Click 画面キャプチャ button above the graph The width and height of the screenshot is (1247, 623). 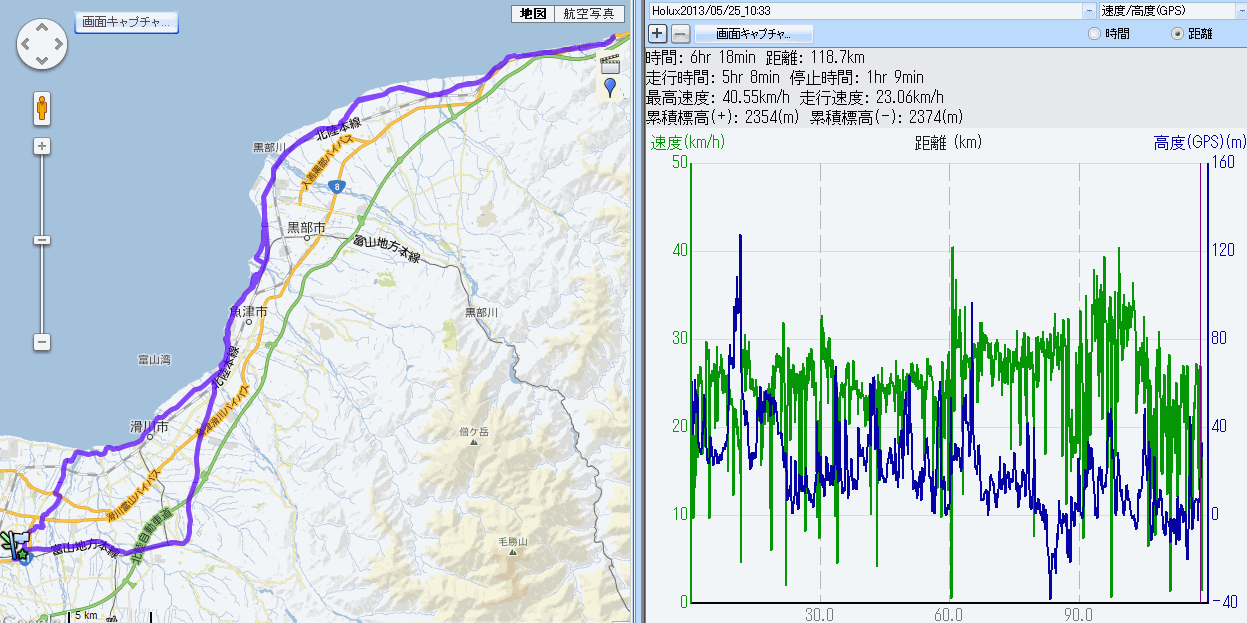[753, 34]
